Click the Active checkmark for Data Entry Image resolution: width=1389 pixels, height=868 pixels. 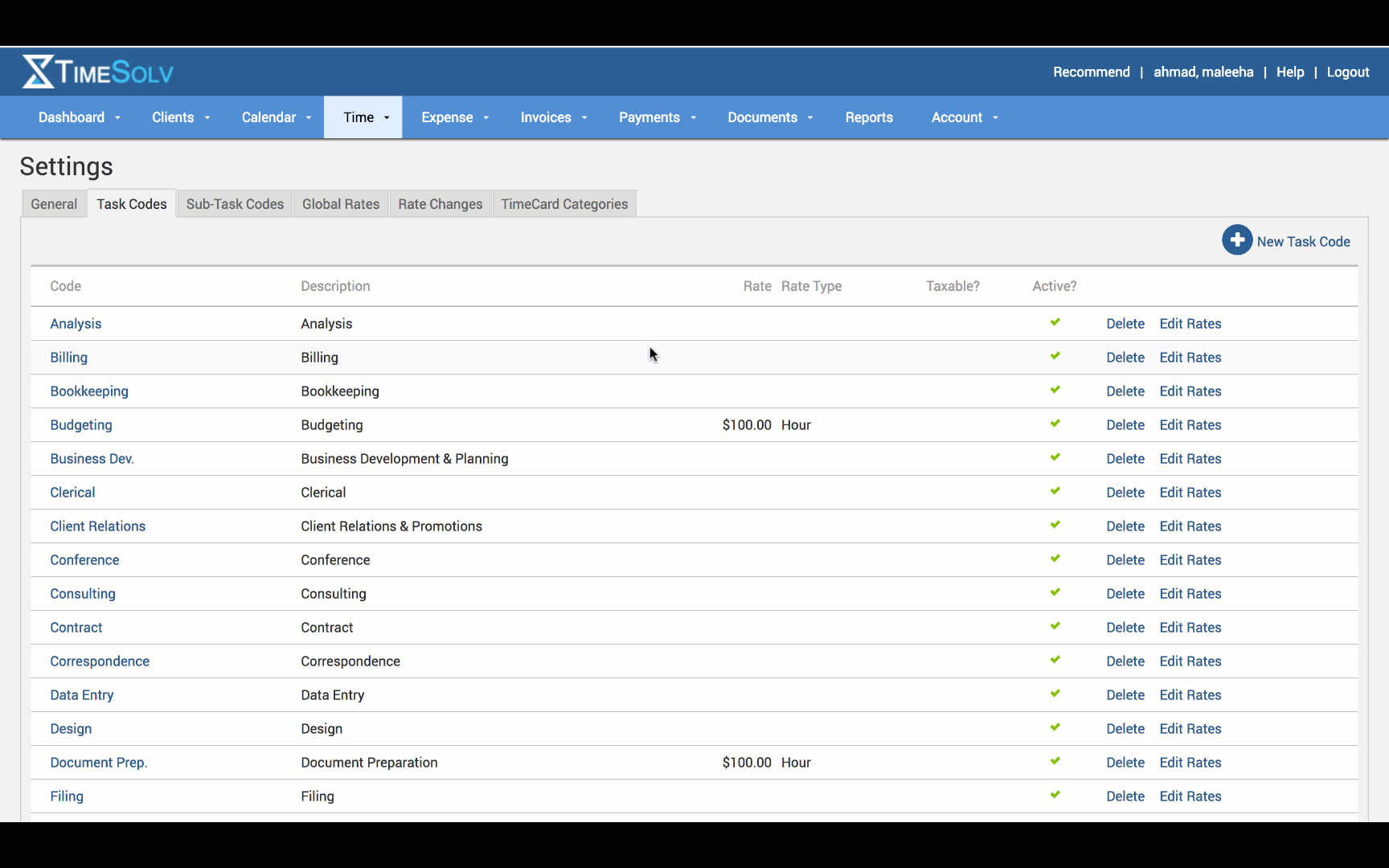1055,694
